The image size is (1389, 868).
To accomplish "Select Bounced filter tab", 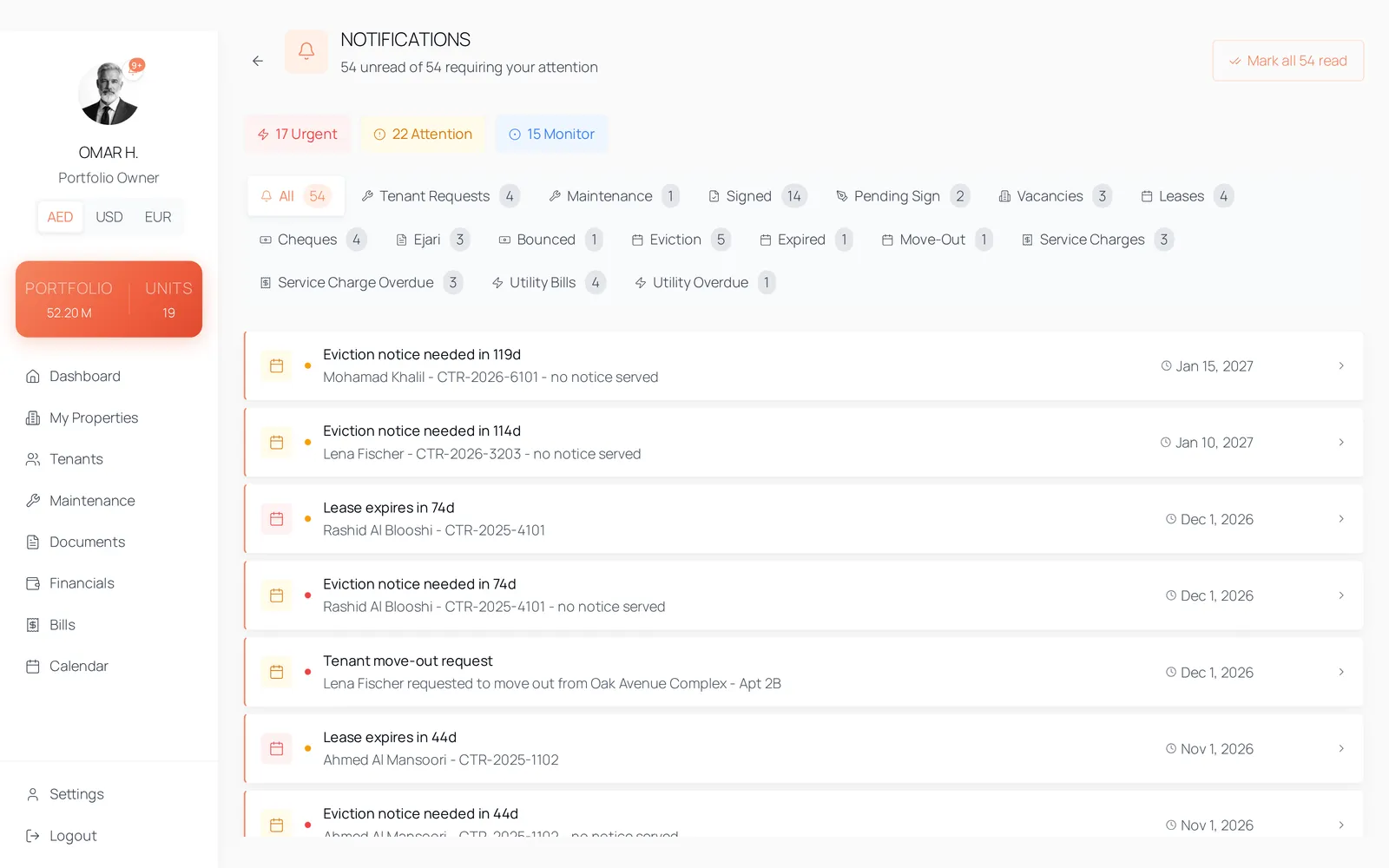I will click(550, 240).
